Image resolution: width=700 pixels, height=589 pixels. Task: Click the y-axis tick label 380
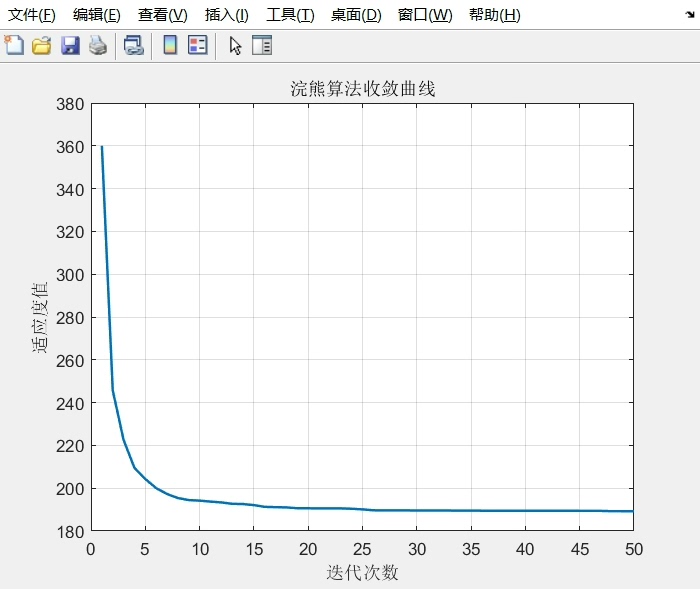[x=70, y=104]
